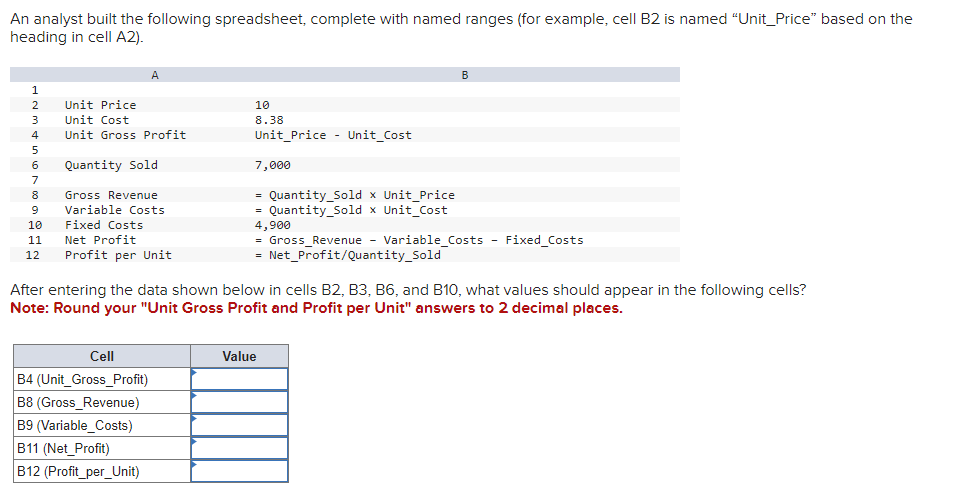Click the B11 (Net_Profit) value input field

point(239,448)
